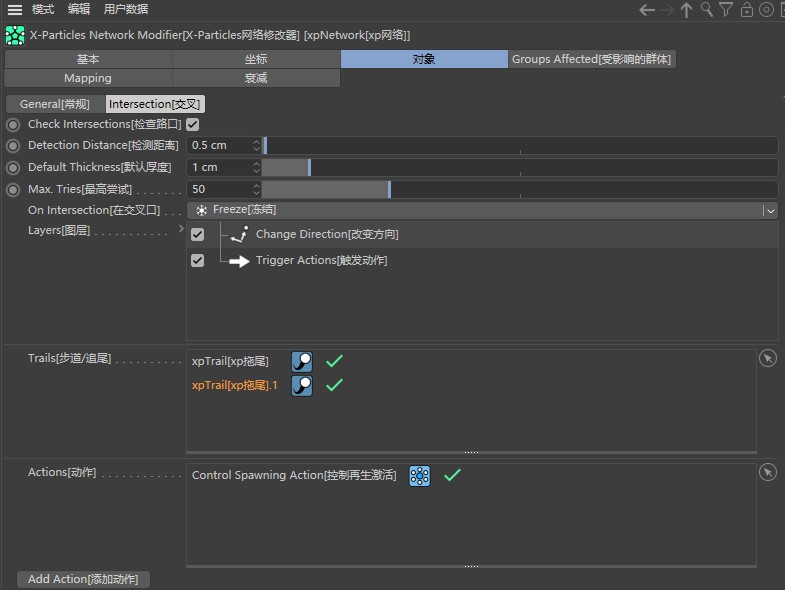
Task: Open the 编辑 menu
Action: point(79,9)
